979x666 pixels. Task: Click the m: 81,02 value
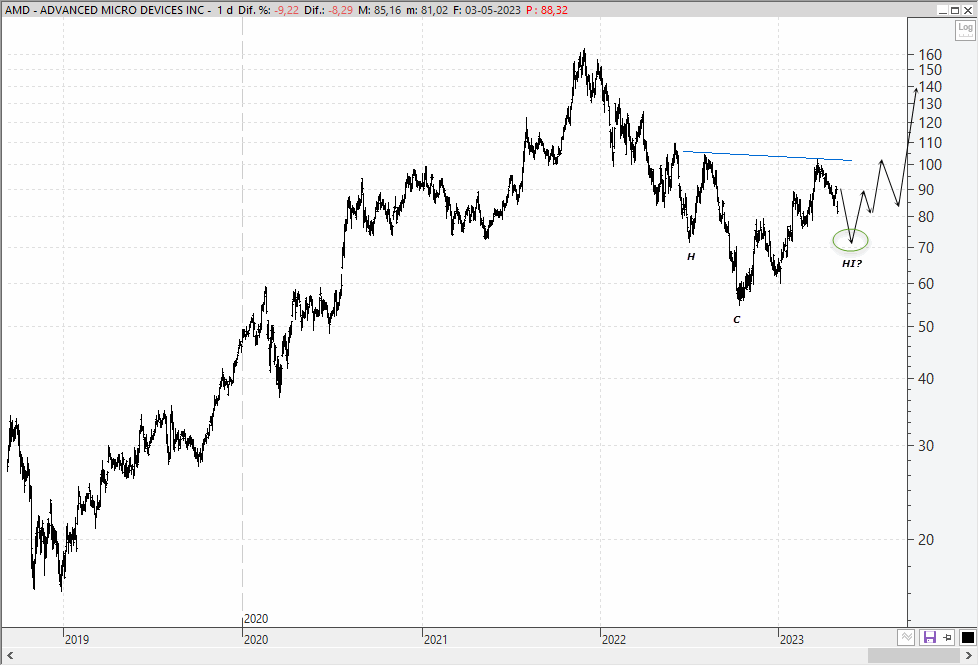pos(427,10)
